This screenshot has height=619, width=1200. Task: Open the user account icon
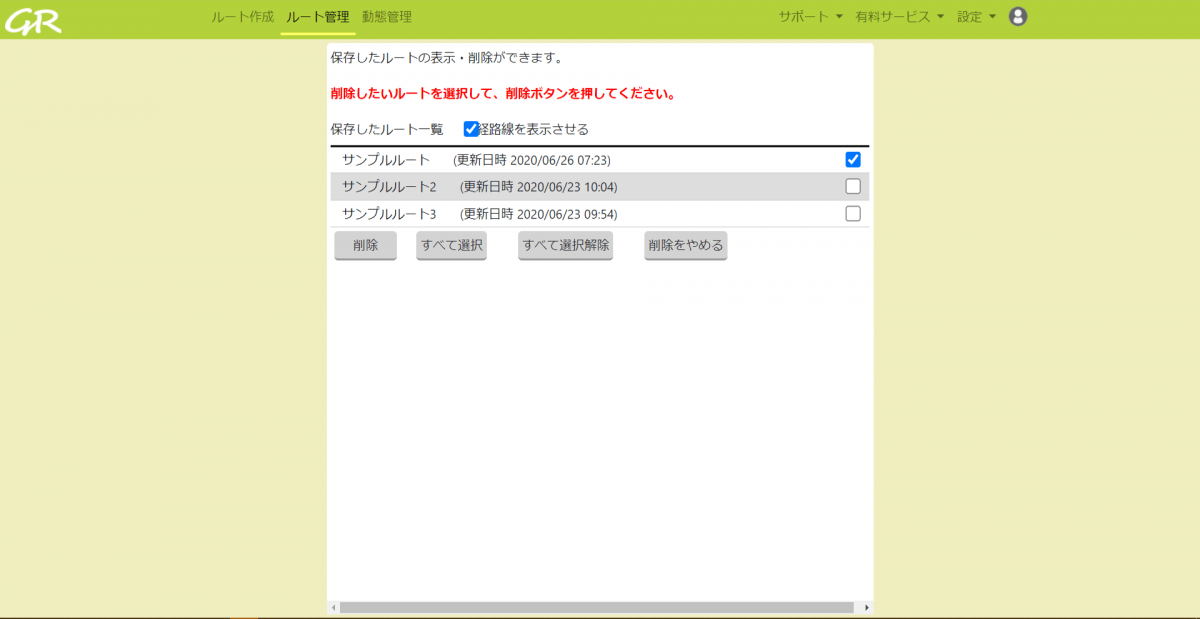coord(1017,16)
